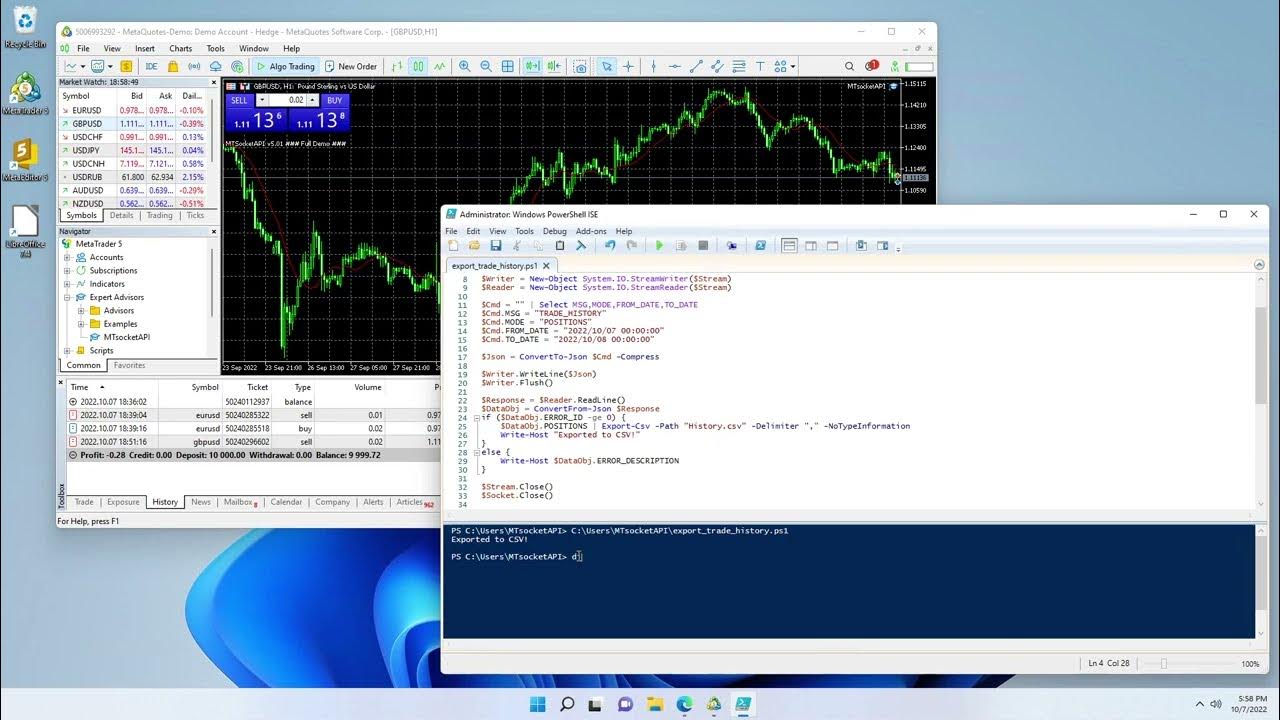
Task: Open PowerShell ISE Debug menu
Action: 554,231
